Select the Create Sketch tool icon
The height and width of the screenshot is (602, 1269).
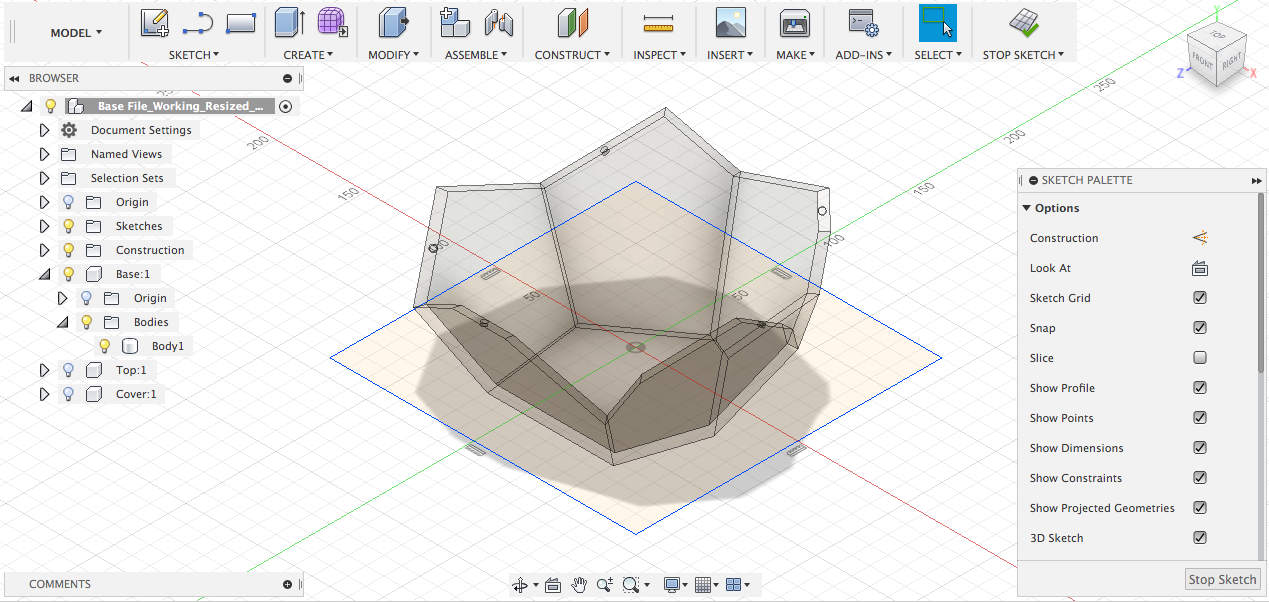tap(154, 22)
